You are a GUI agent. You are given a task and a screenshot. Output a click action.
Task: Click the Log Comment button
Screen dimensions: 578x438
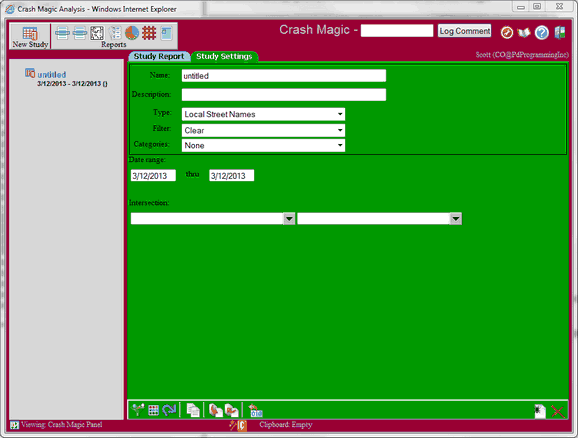[464, 31]
